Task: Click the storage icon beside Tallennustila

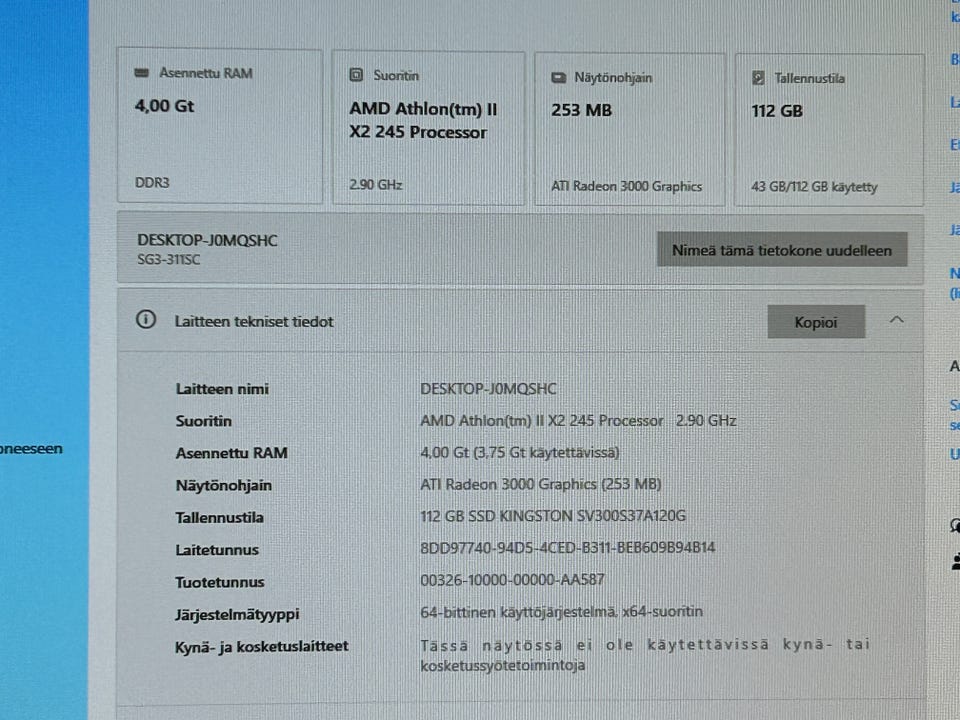Action: point(758,78)
